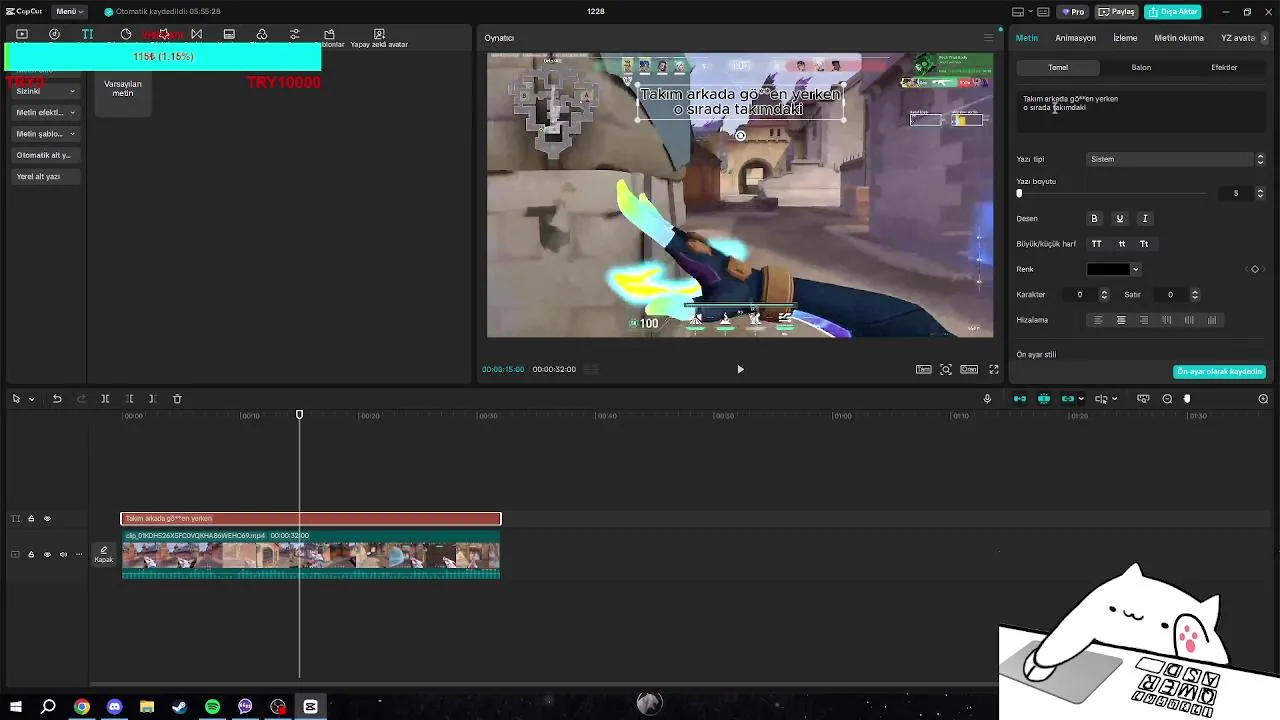1280x720 pixels.
Task: Select the Temel sub-tab
Action: 1058,67
